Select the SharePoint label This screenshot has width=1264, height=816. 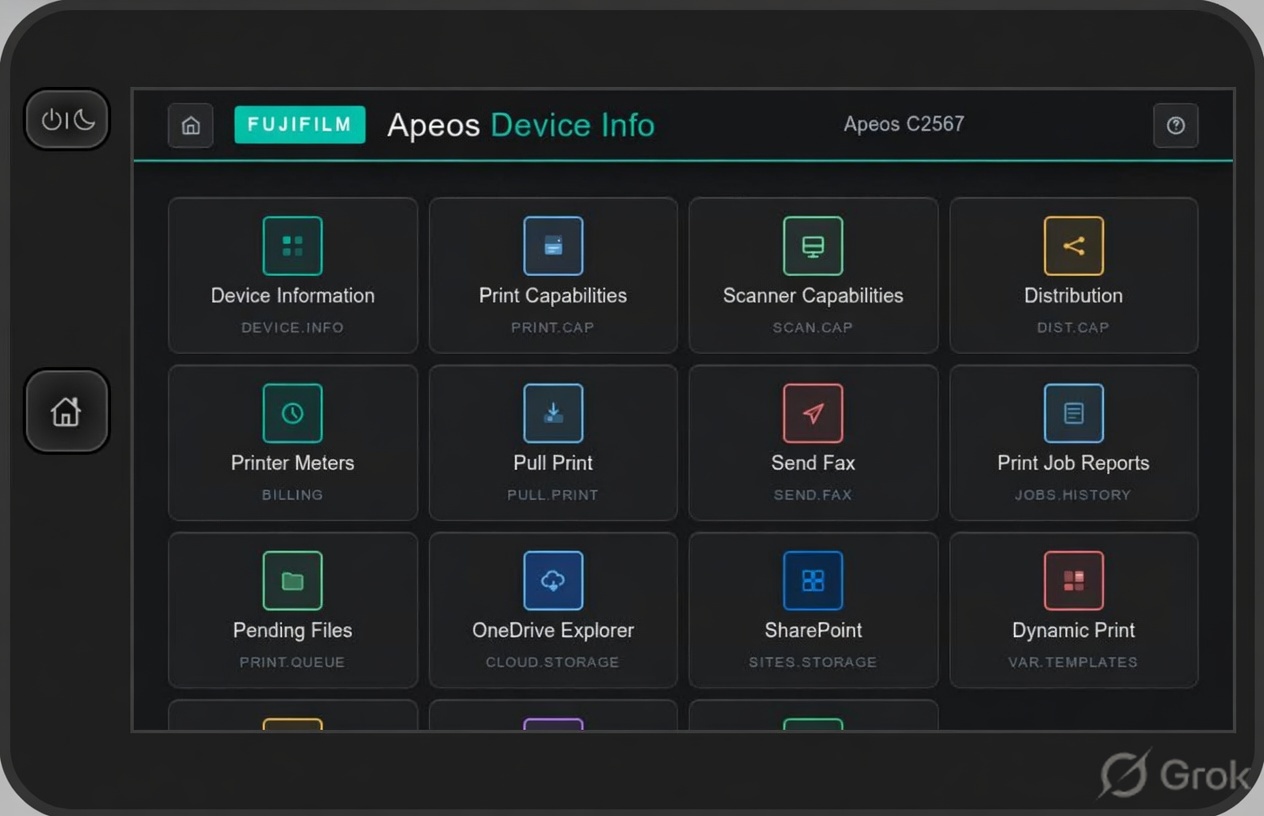coord(813,630)
